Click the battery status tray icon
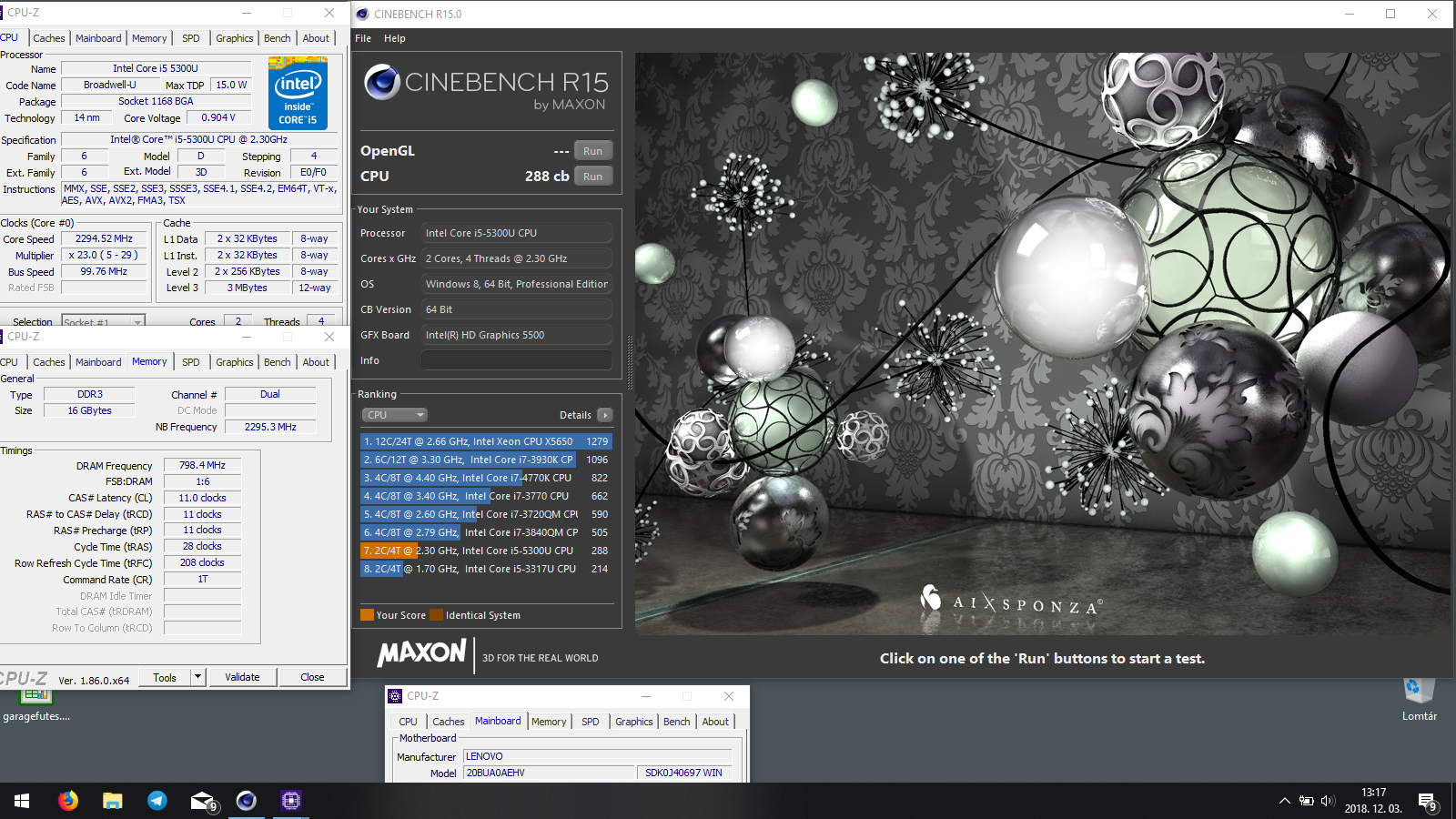 pyautogui.click(x=1307, y=801)
